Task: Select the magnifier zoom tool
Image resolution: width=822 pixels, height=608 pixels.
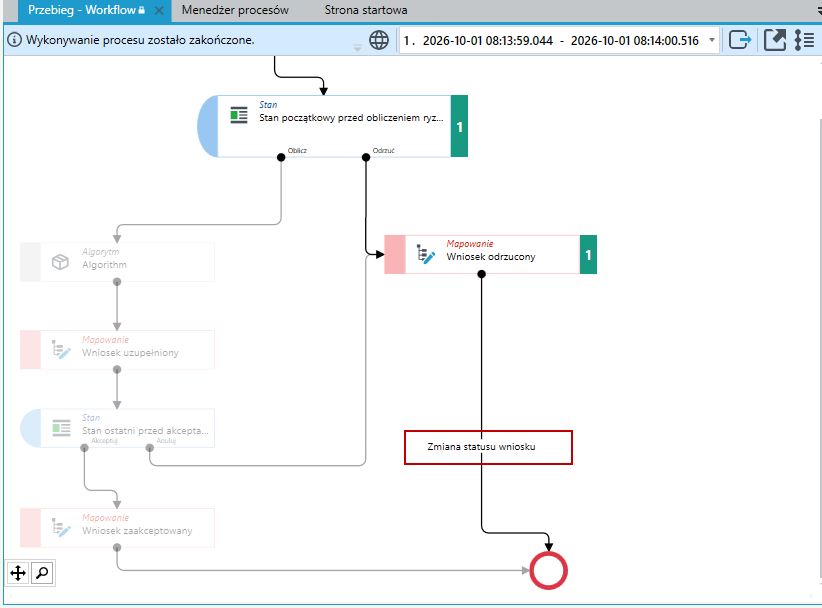Action: 42,573
